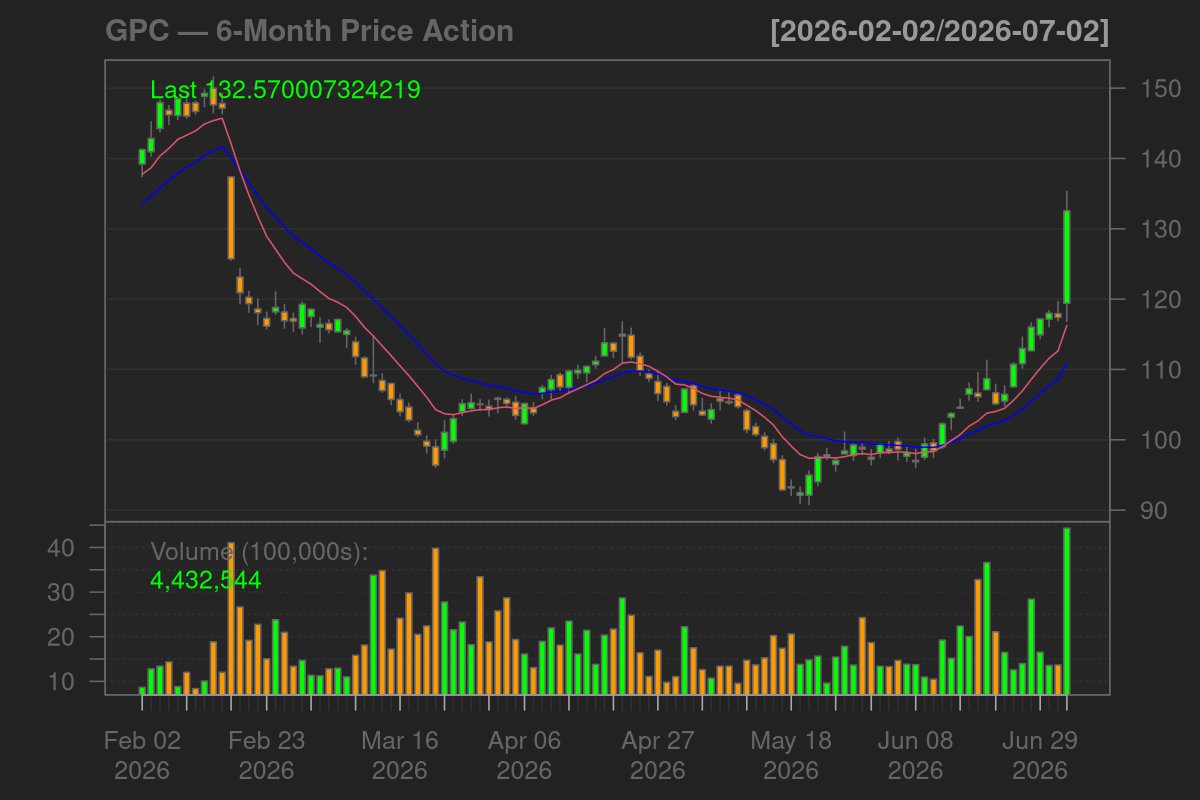Viewport: 1200px width, 800px height.
Task: Click the Feb 23 2026 date label
Action: 267,756
